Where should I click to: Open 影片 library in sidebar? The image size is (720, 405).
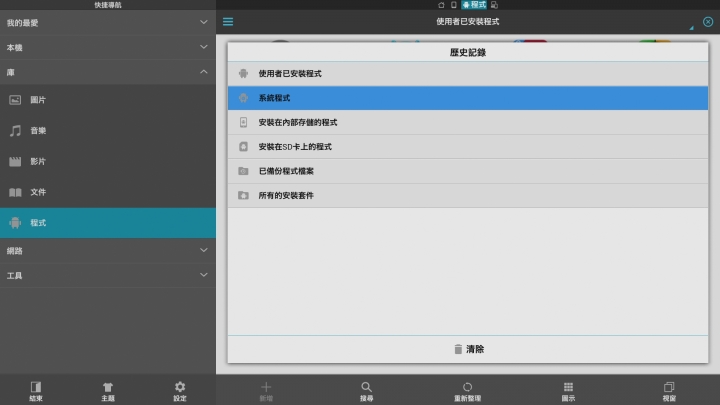tap(108, 161)
